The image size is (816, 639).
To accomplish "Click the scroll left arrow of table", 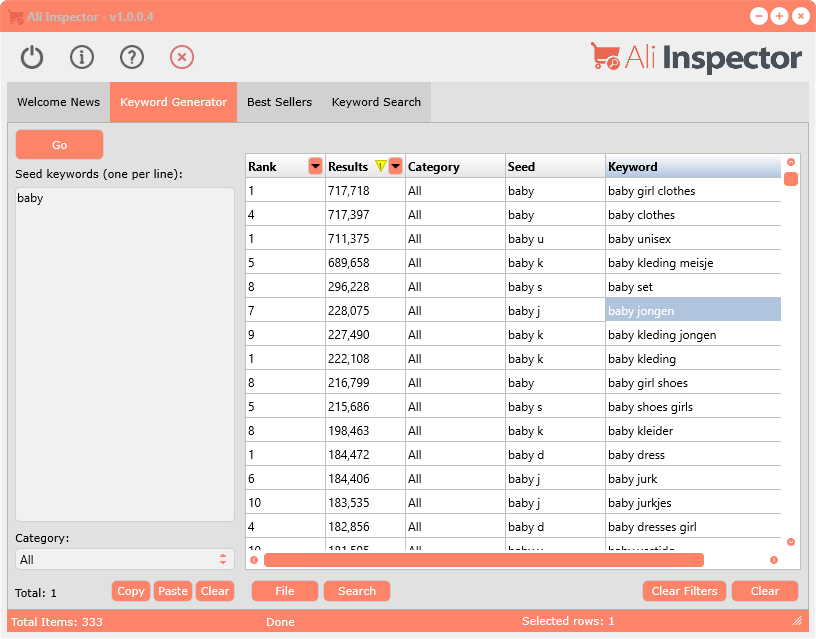I will (254, 560).
